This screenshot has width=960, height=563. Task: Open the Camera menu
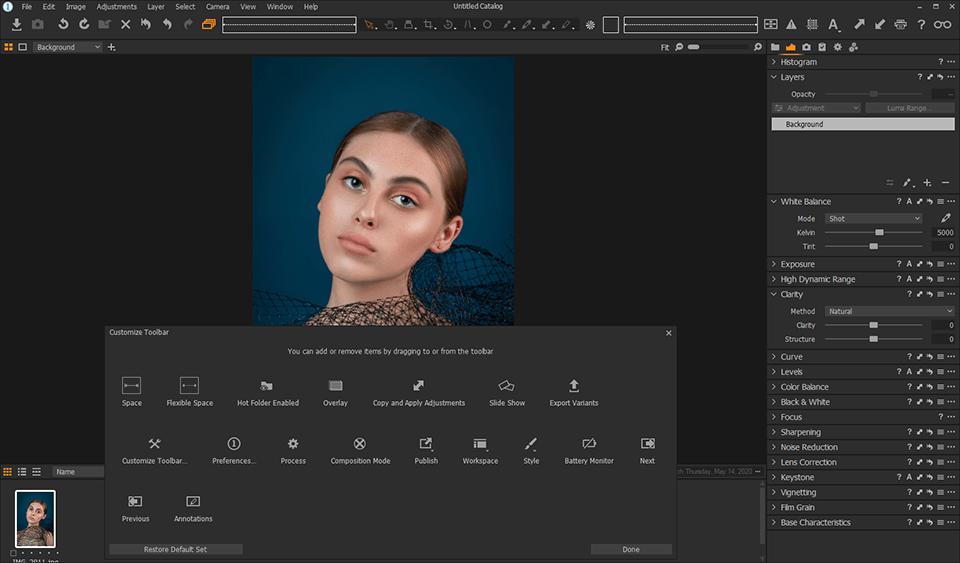coord(217,7)
